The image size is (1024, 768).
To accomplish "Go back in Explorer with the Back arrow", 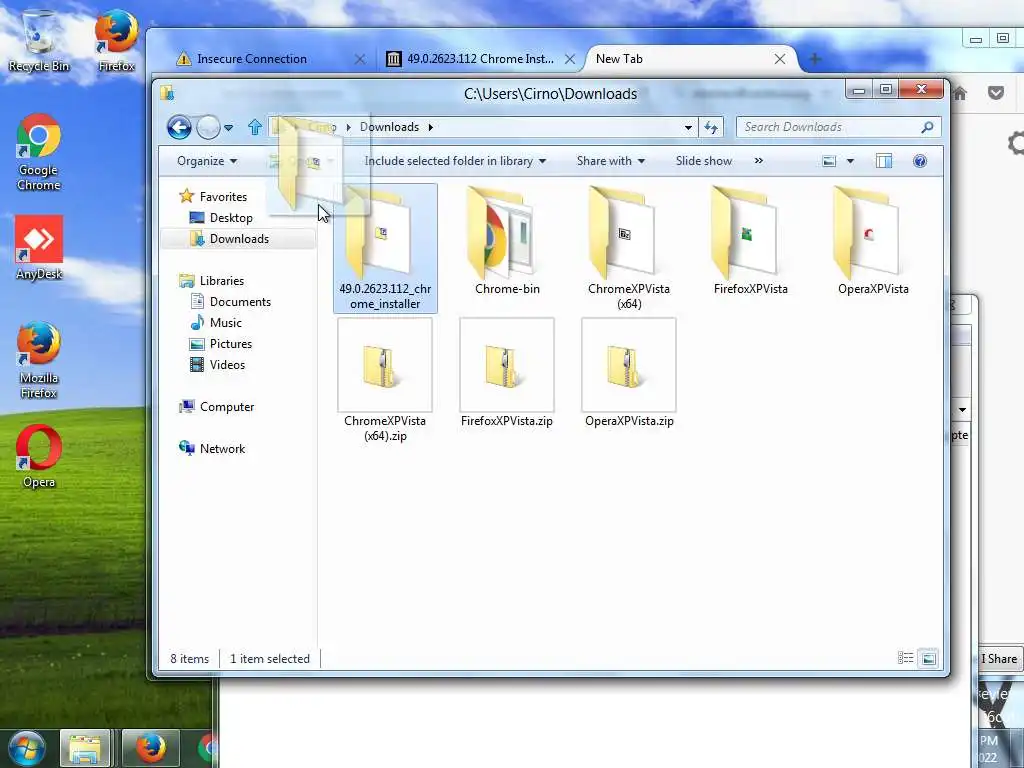I will tap(179, 127).
